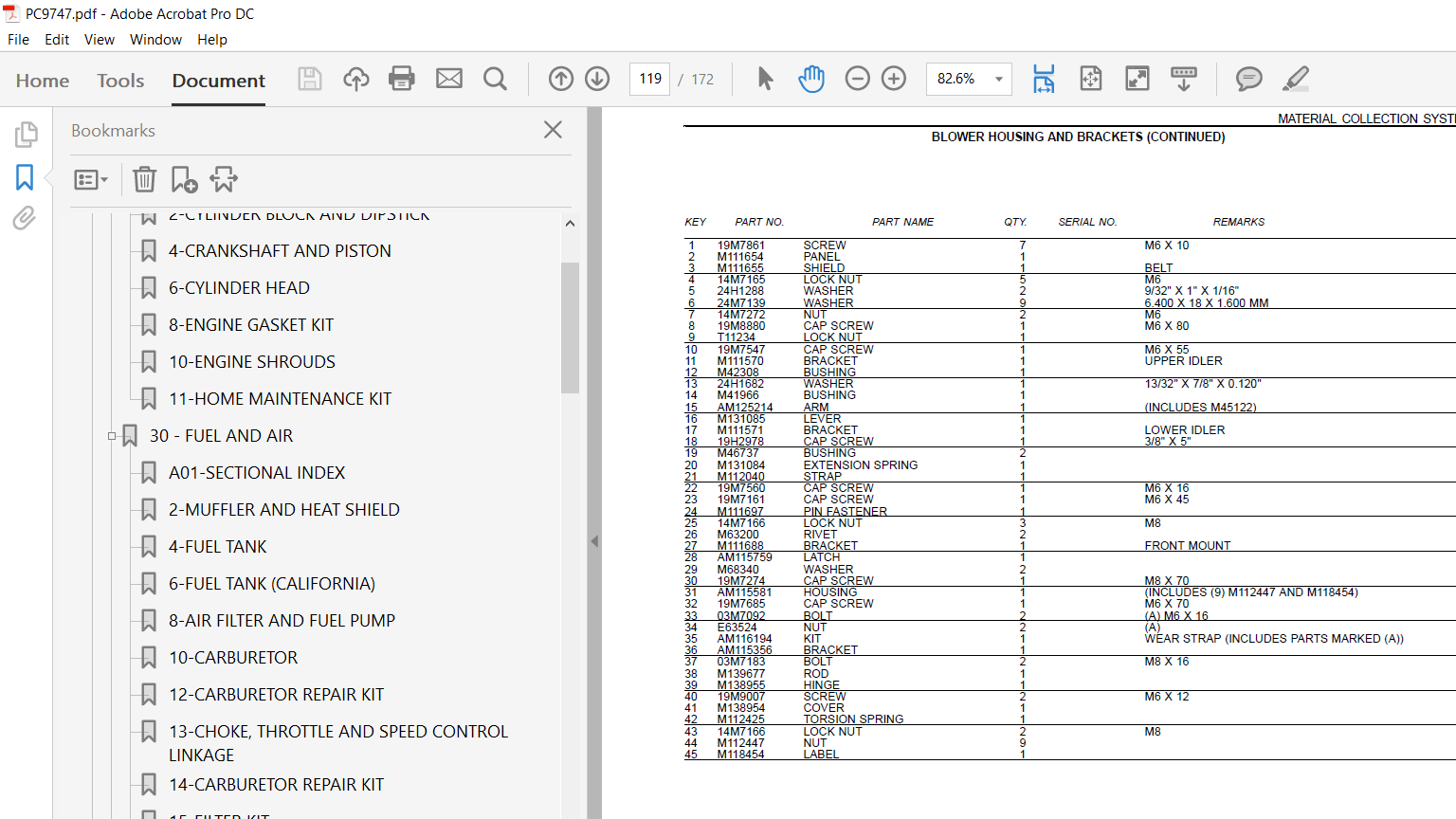Click the PART NO. column header
1456x819 pixels.
point(759,222)
